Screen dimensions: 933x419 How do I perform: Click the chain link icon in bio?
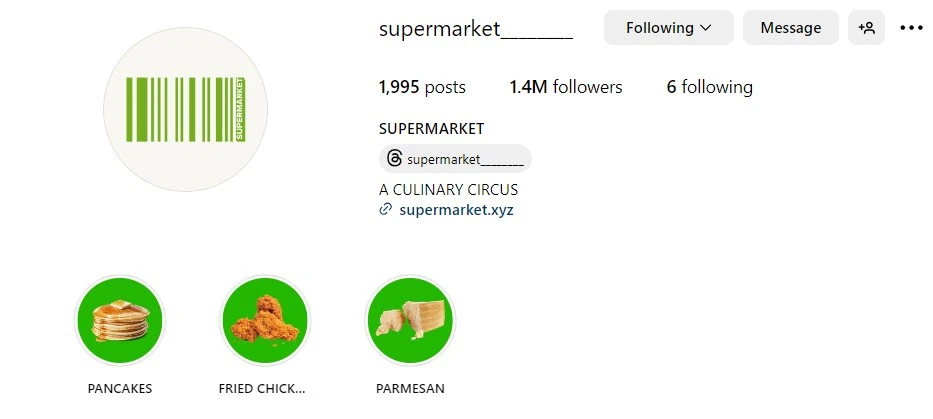tap(385, 210)
